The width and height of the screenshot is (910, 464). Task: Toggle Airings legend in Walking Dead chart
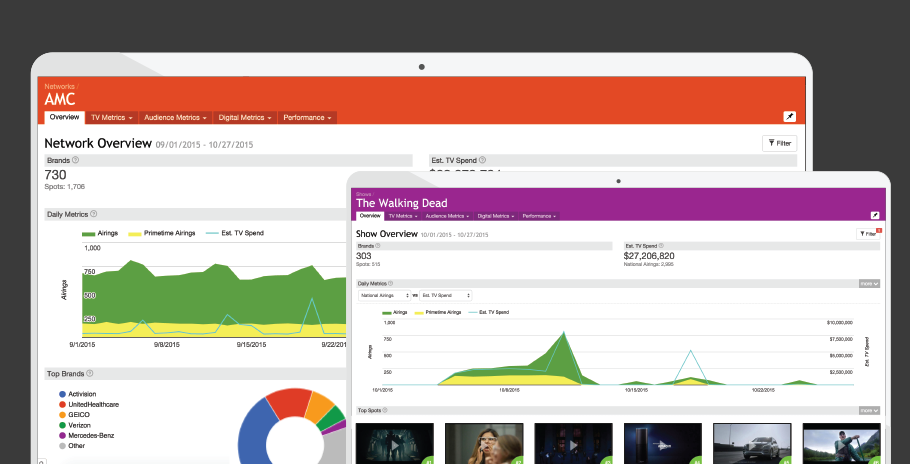(395, 312)
